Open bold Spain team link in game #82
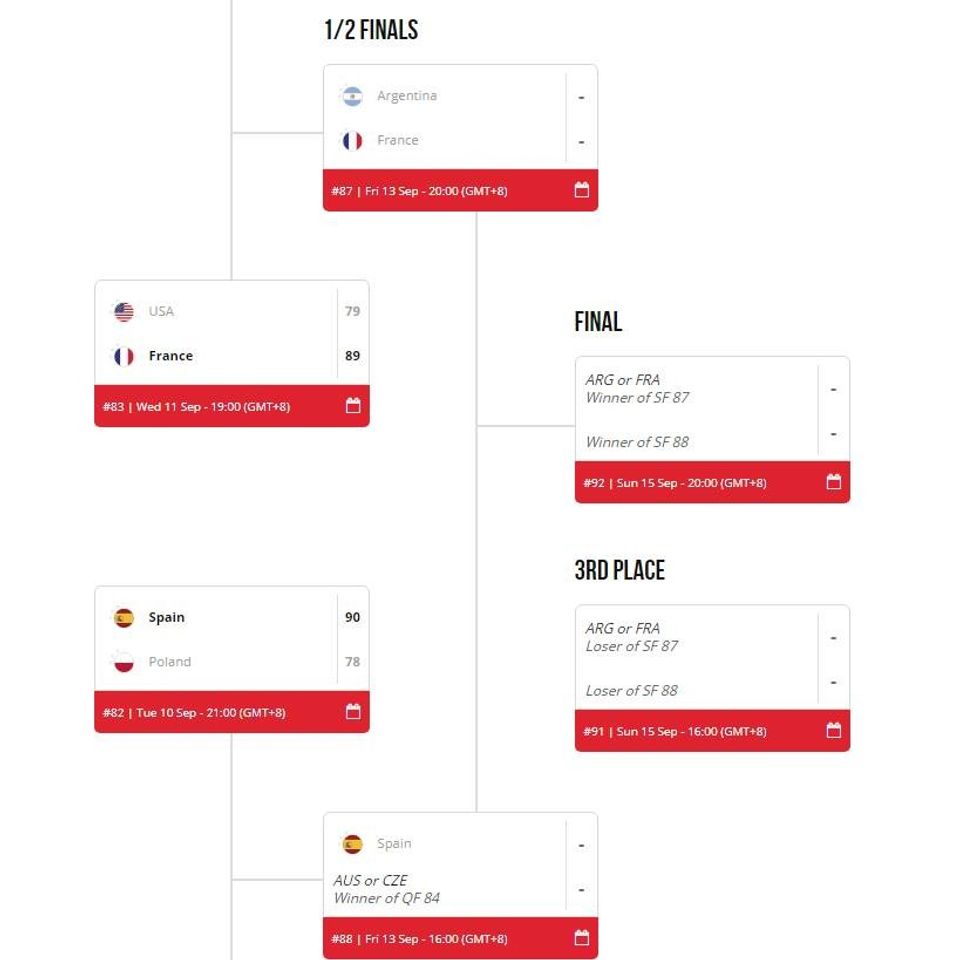This screenshot has width=980, height=960. click(166, 617)
